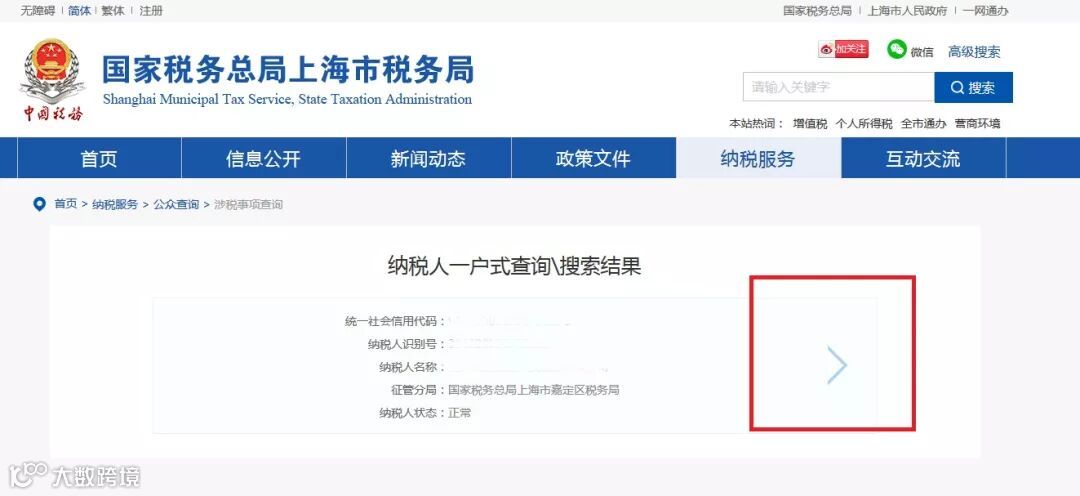Click hot word 增值税
Viewport: 1080px width, 496px height.
pyautogui.click(x=810, y=124)
